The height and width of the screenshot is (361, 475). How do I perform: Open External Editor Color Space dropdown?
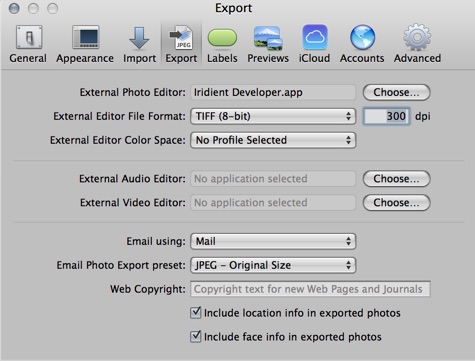[x=273, y=140]
